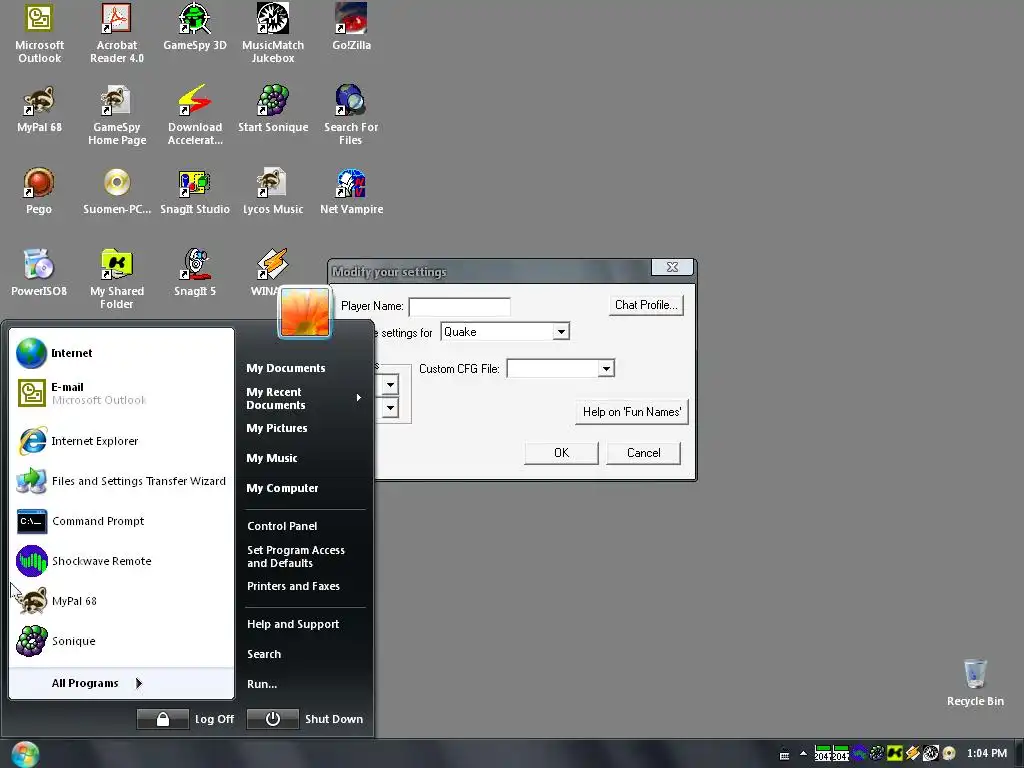The width and height of the screenshot is (1024, 768).
Task: Open Internet from Start menu
Action: point(121,353)
